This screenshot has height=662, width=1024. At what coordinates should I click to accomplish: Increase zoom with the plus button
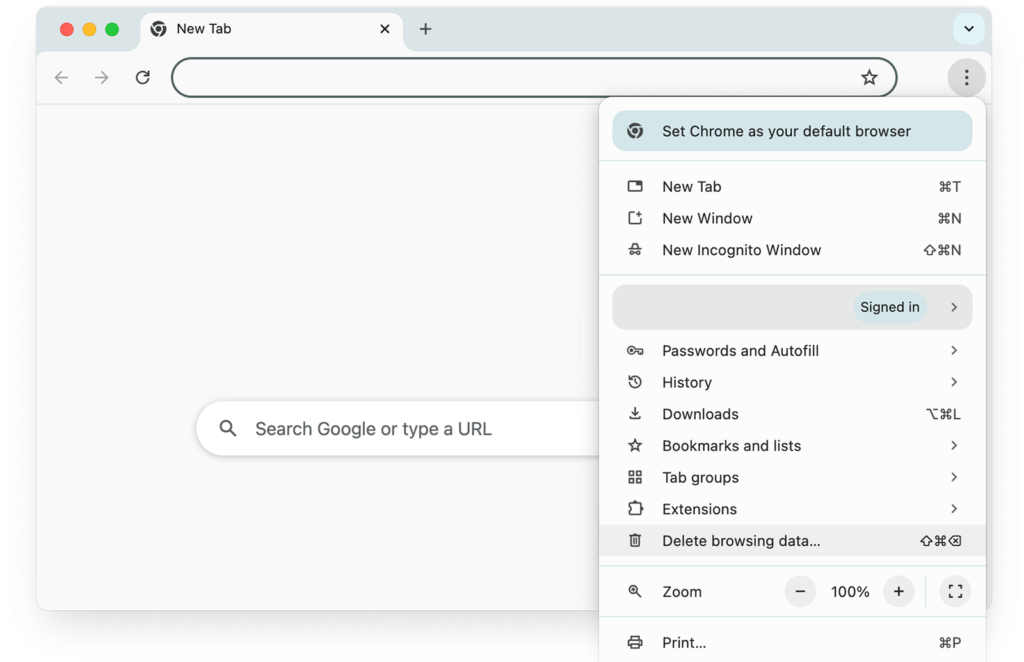[x=899, y=591]
